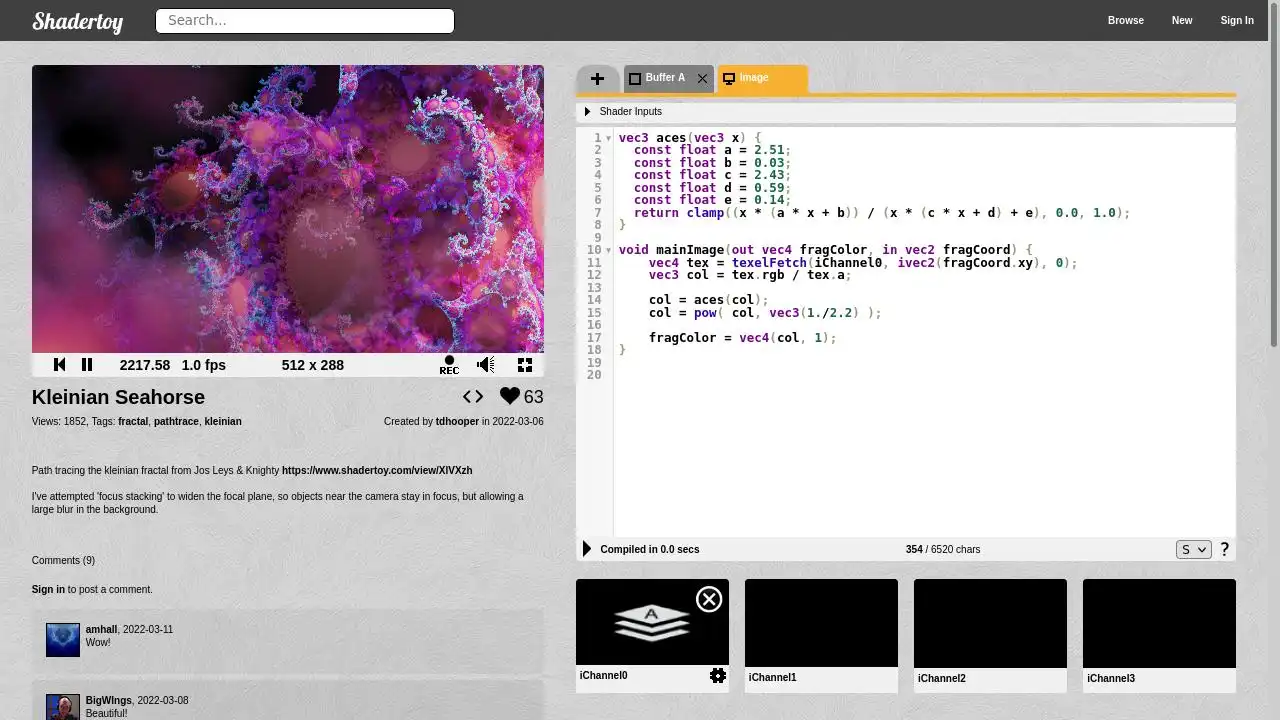Fold the mainImage function at line 10
Viewport: 1280px width, 720px height.
pyautogui.click(x=608, y=250)
